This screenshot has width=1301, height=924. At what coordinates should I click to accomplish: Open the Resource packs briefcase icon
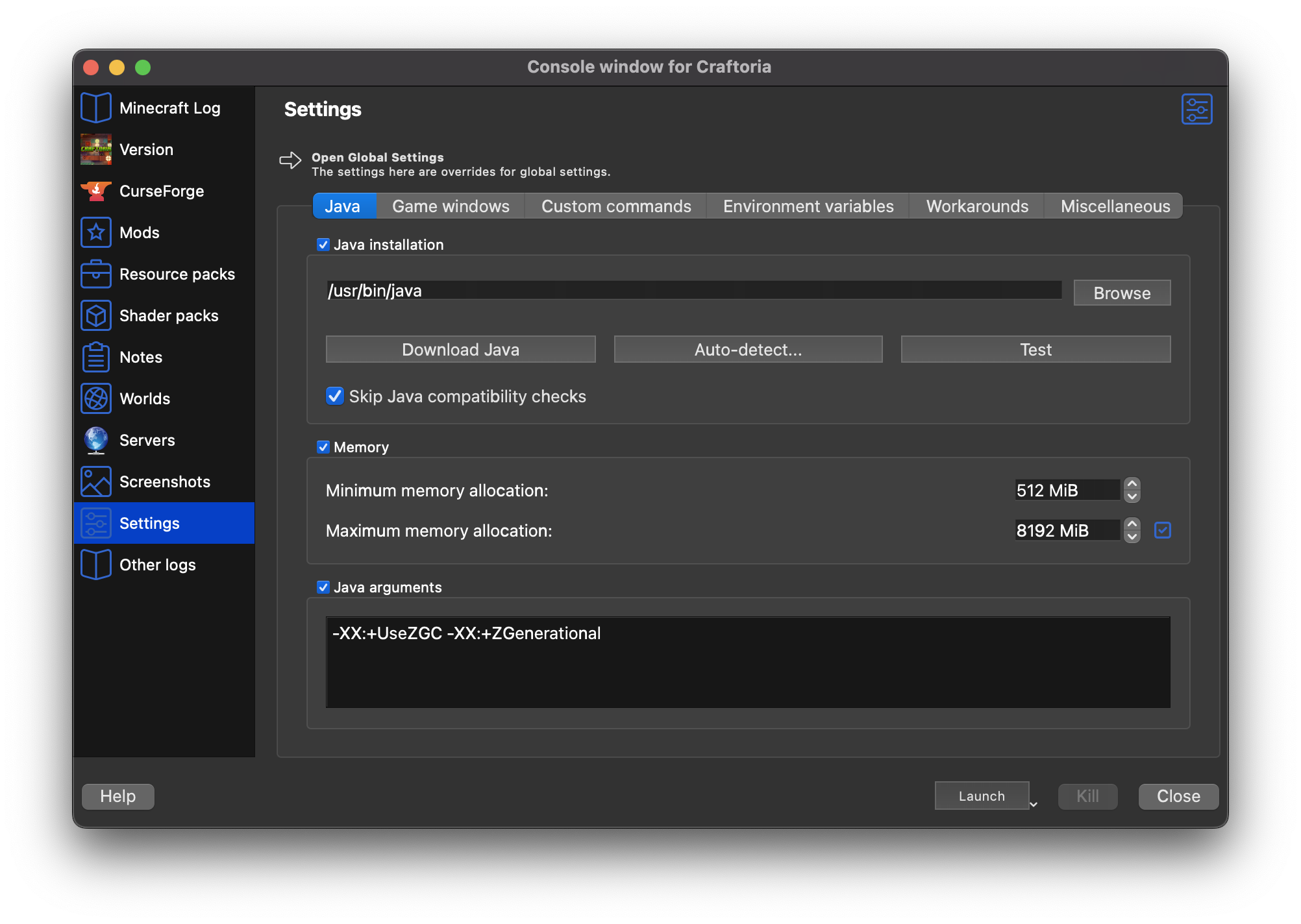pos(96,274)
